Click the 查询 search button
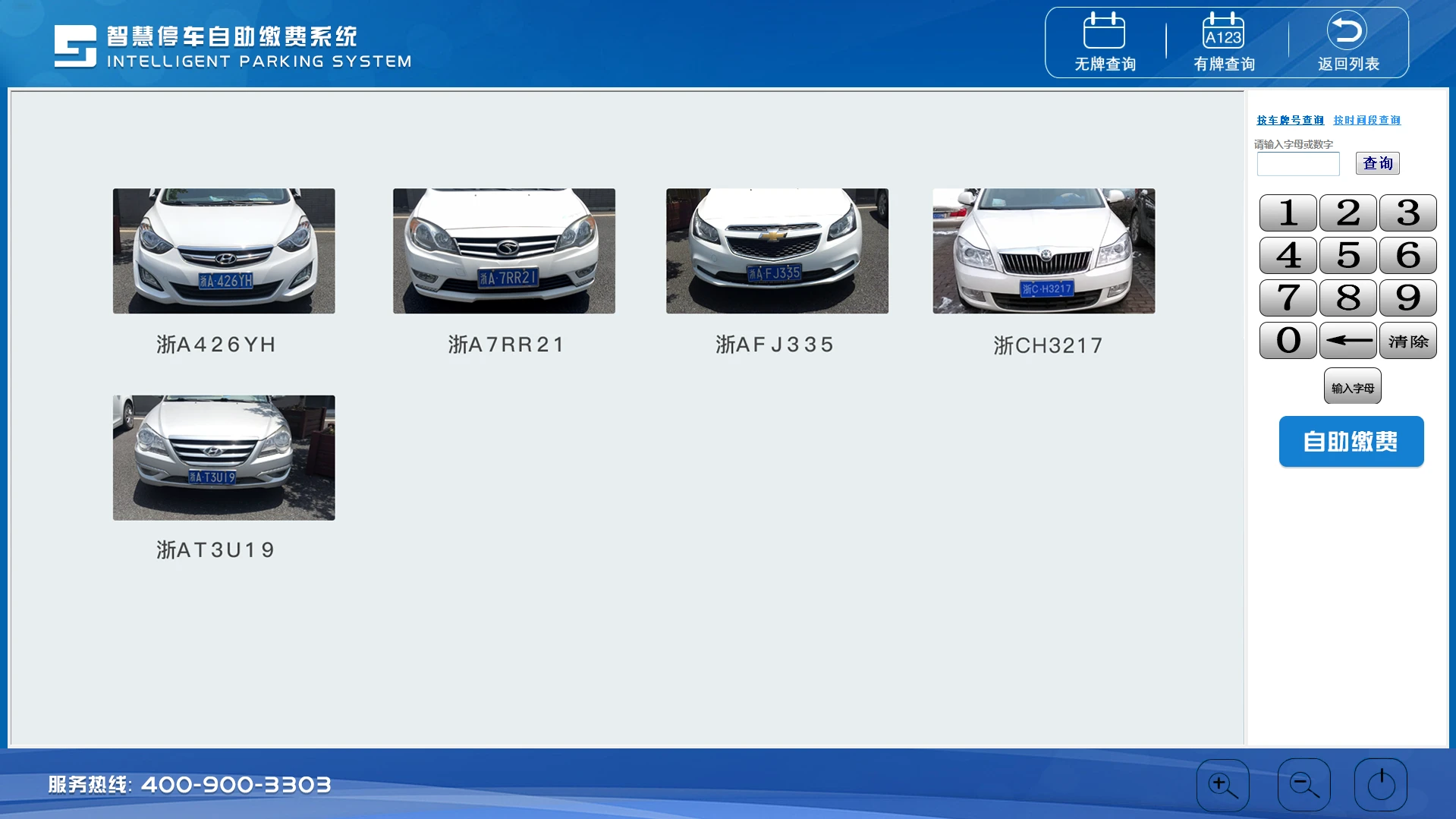This screenshot has height=819, width=1456. 1377,163
